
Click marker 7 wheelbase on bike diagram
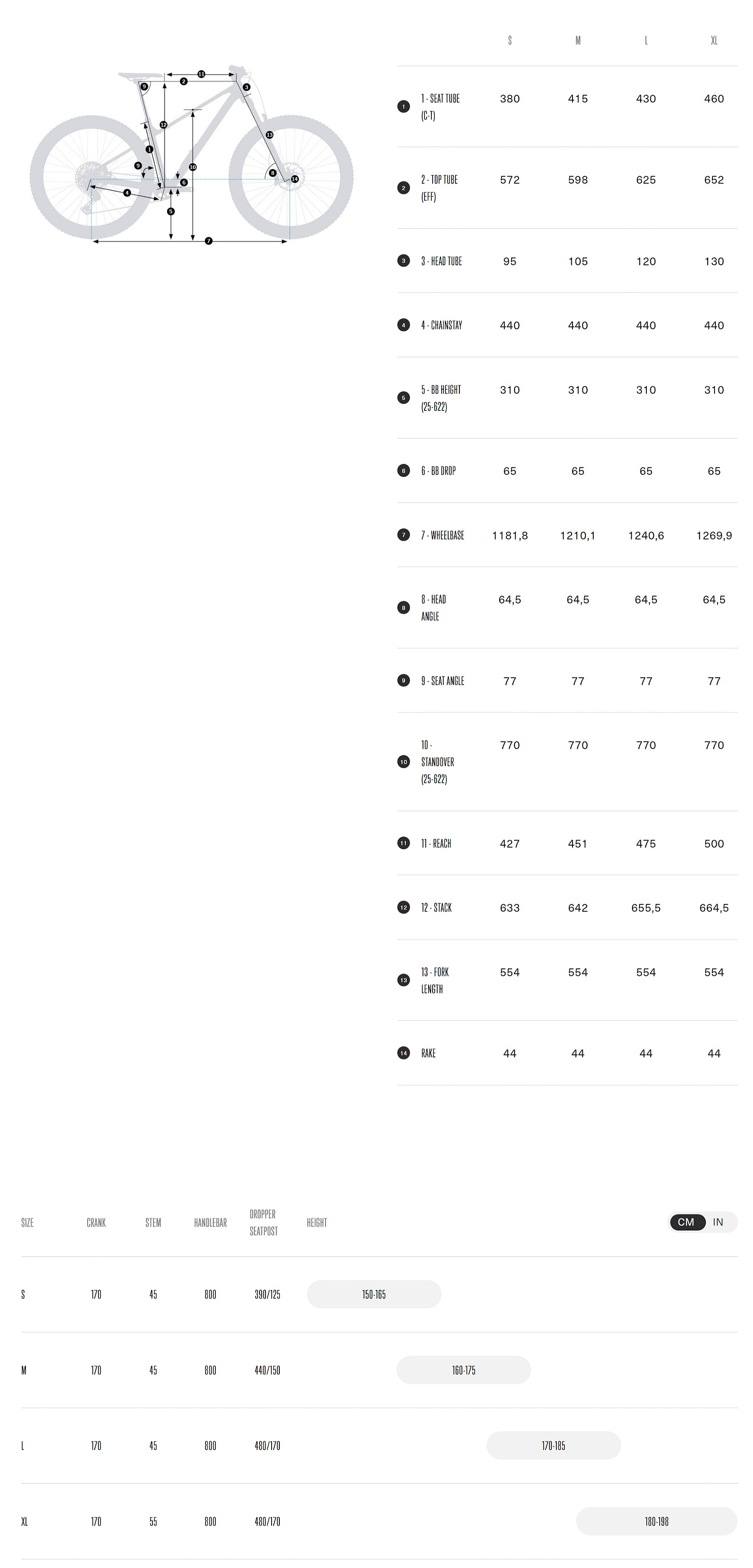(209, 241)
